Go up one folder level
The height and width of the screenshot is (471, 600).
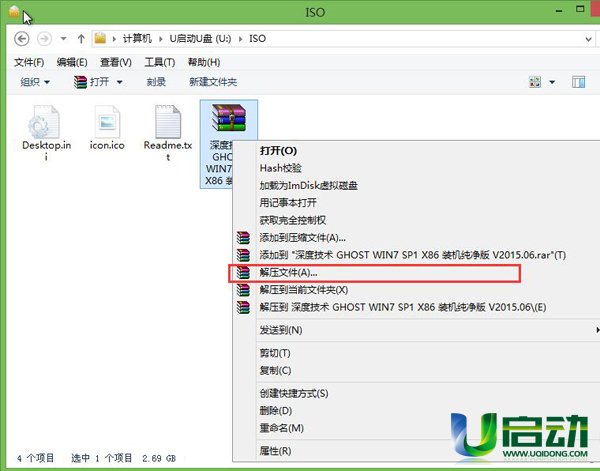81,39
